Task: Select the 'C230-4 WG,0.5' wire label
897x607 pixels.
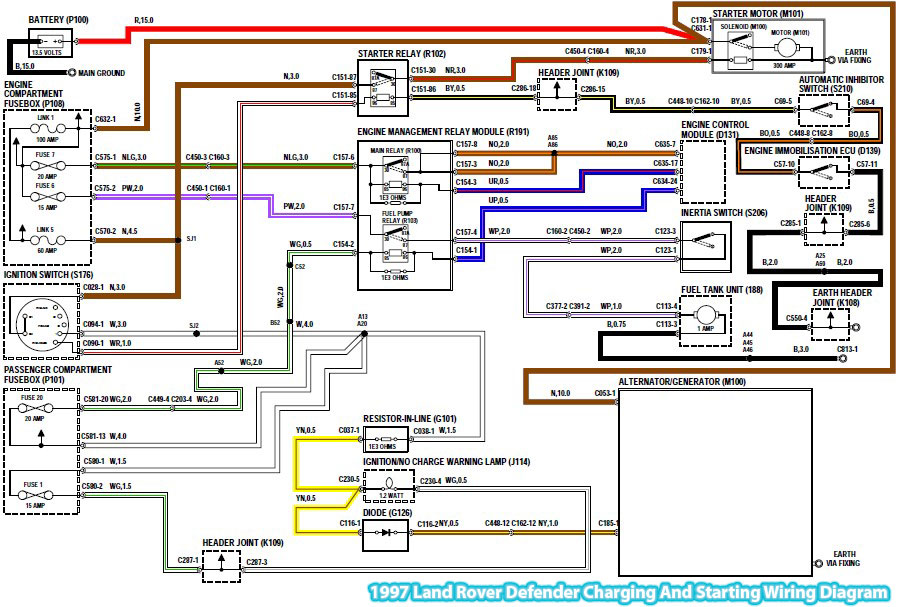Action: coord(443,481)
